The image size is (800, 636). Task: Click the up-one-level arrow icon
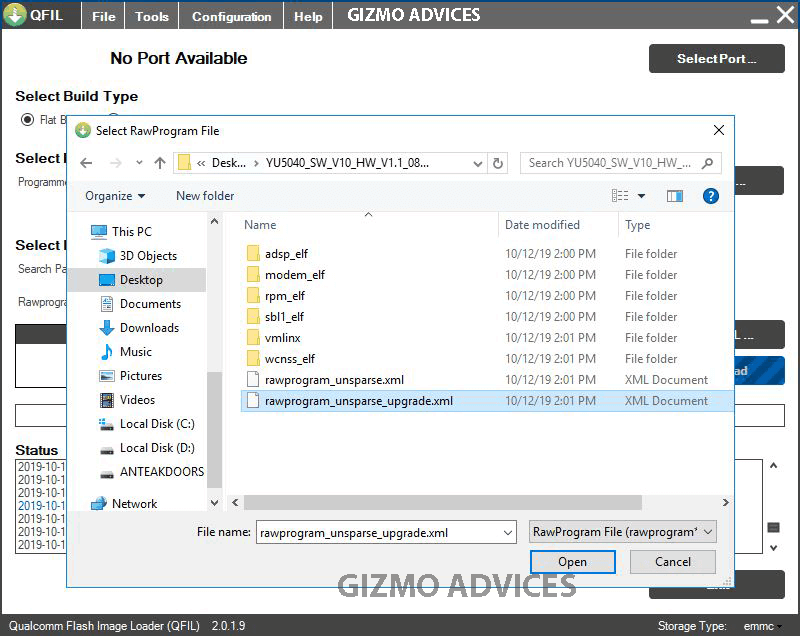tap(160, 163)
